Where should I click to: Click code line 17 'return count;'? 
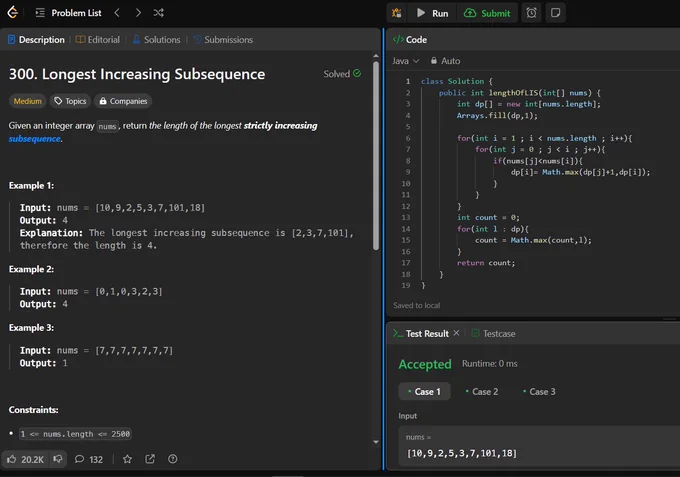click(x=486, y=263)
